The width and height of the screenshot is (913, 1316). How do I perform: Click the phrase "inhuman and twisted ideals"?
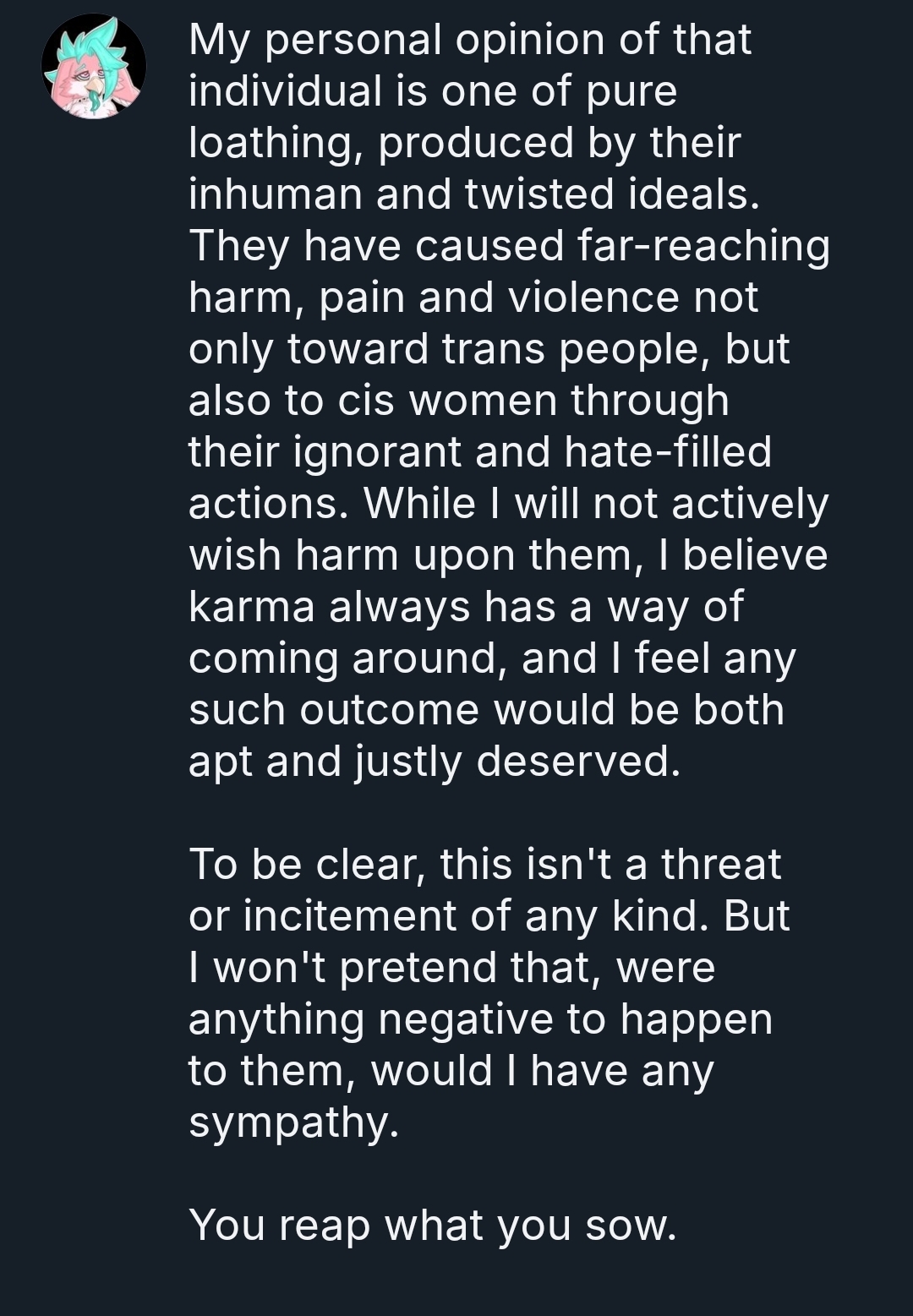tap(473, 194)
